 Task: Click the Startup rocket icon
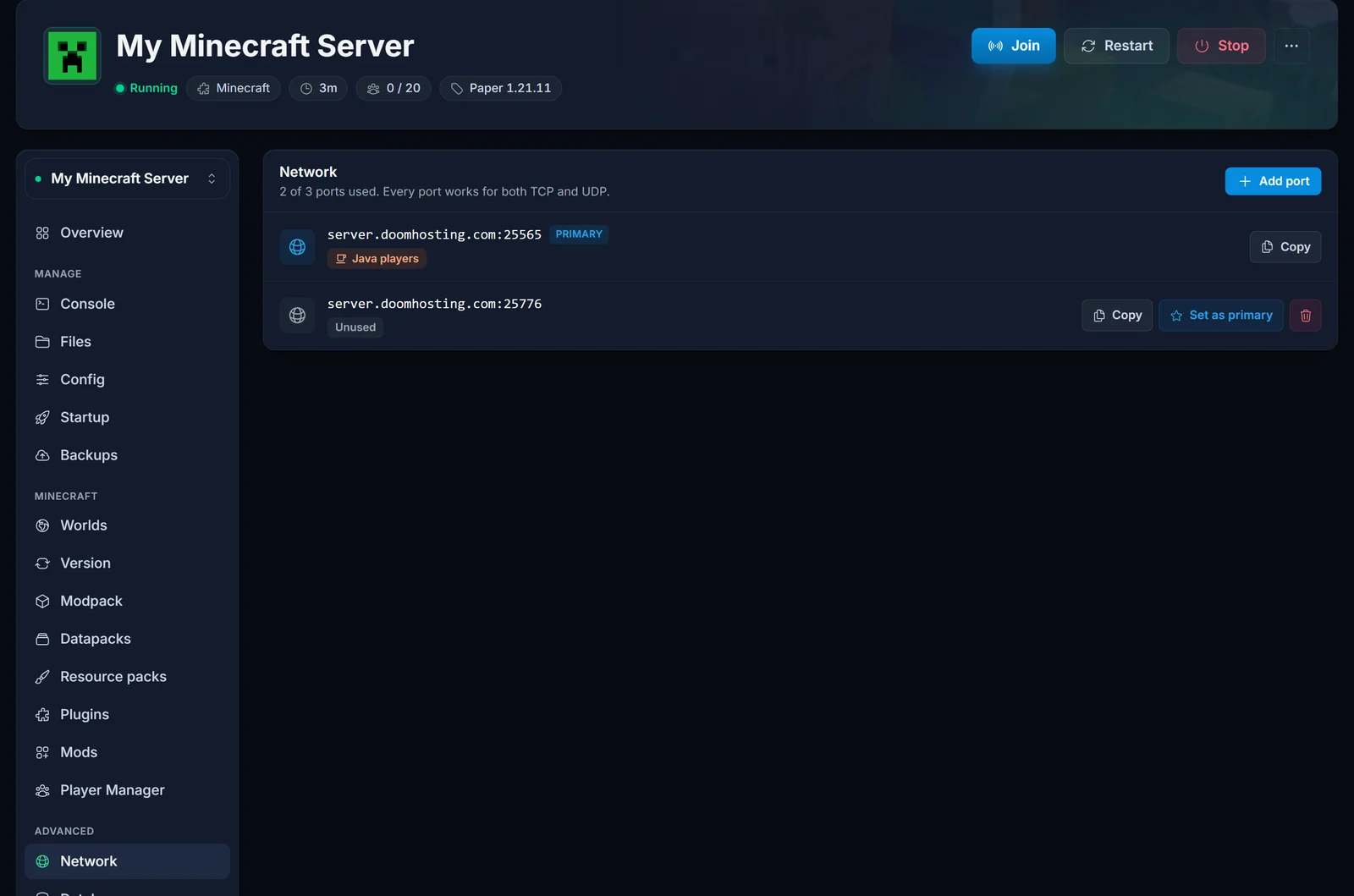42,418
